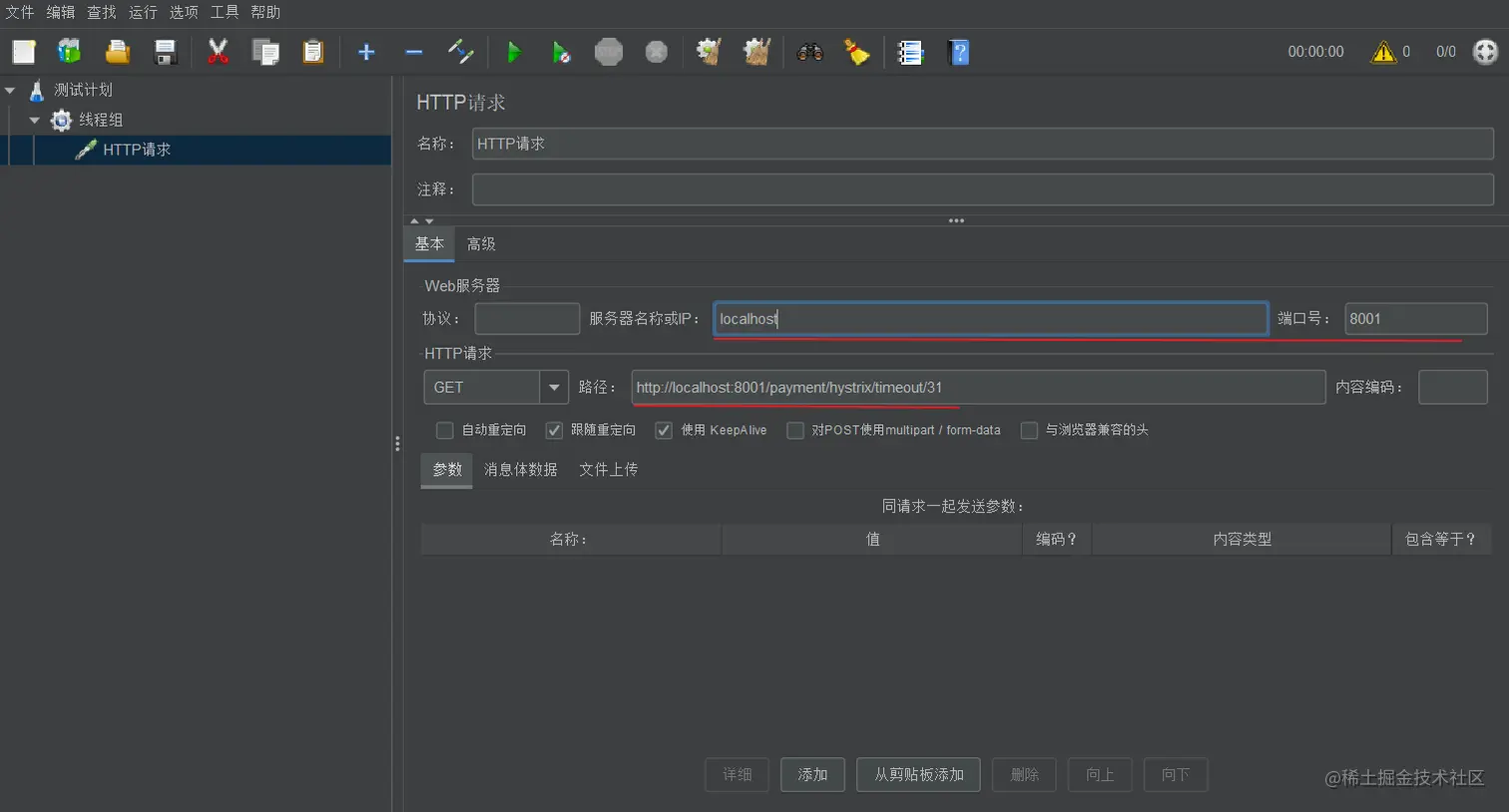The height and width of the screenshot is (812, 1509).
Task: Click the 内容类型 column header
Action: [x=1242, y=539]
